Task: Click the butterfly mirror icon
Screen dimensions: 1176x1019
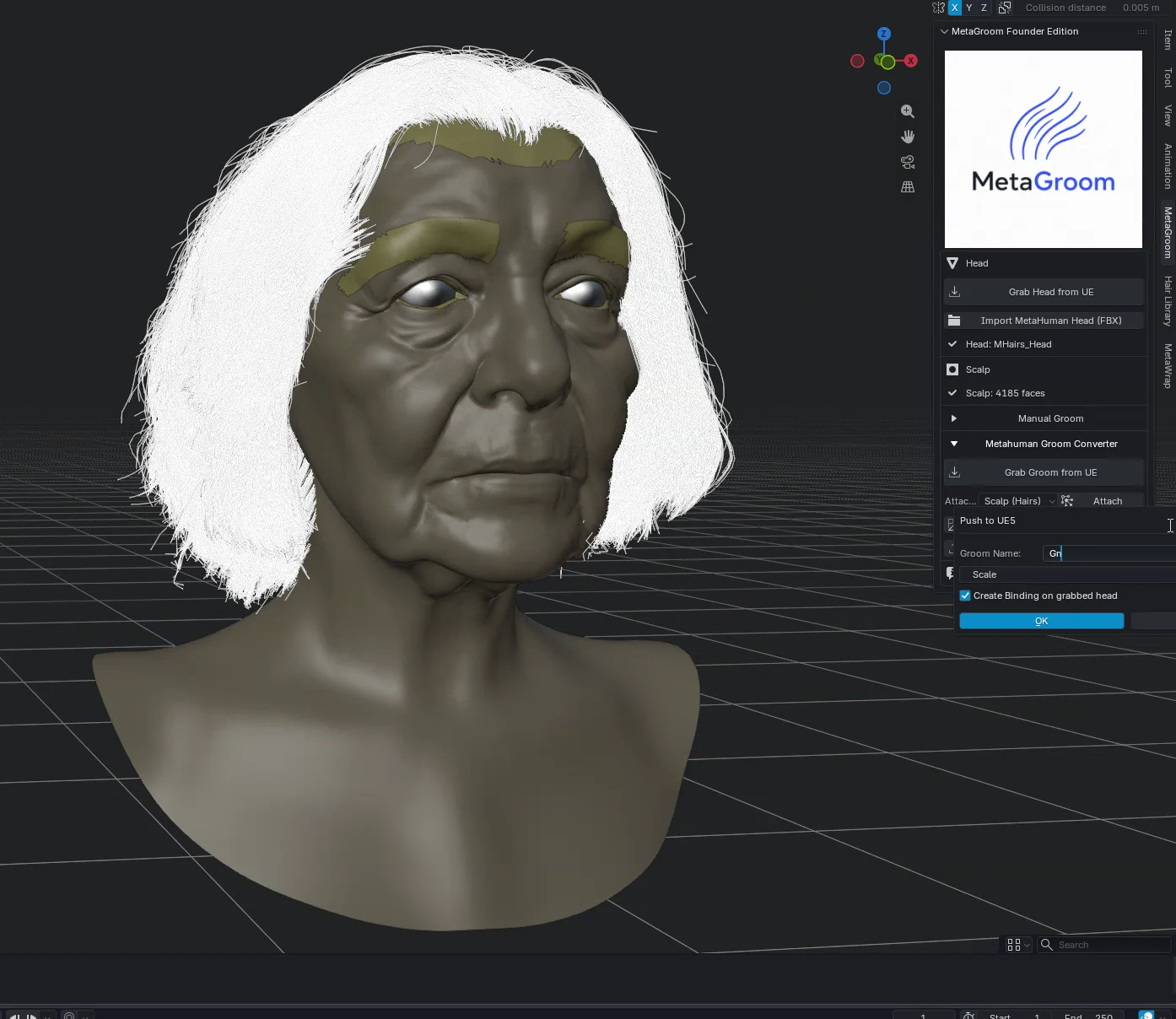Action: (x=938, y=8)
